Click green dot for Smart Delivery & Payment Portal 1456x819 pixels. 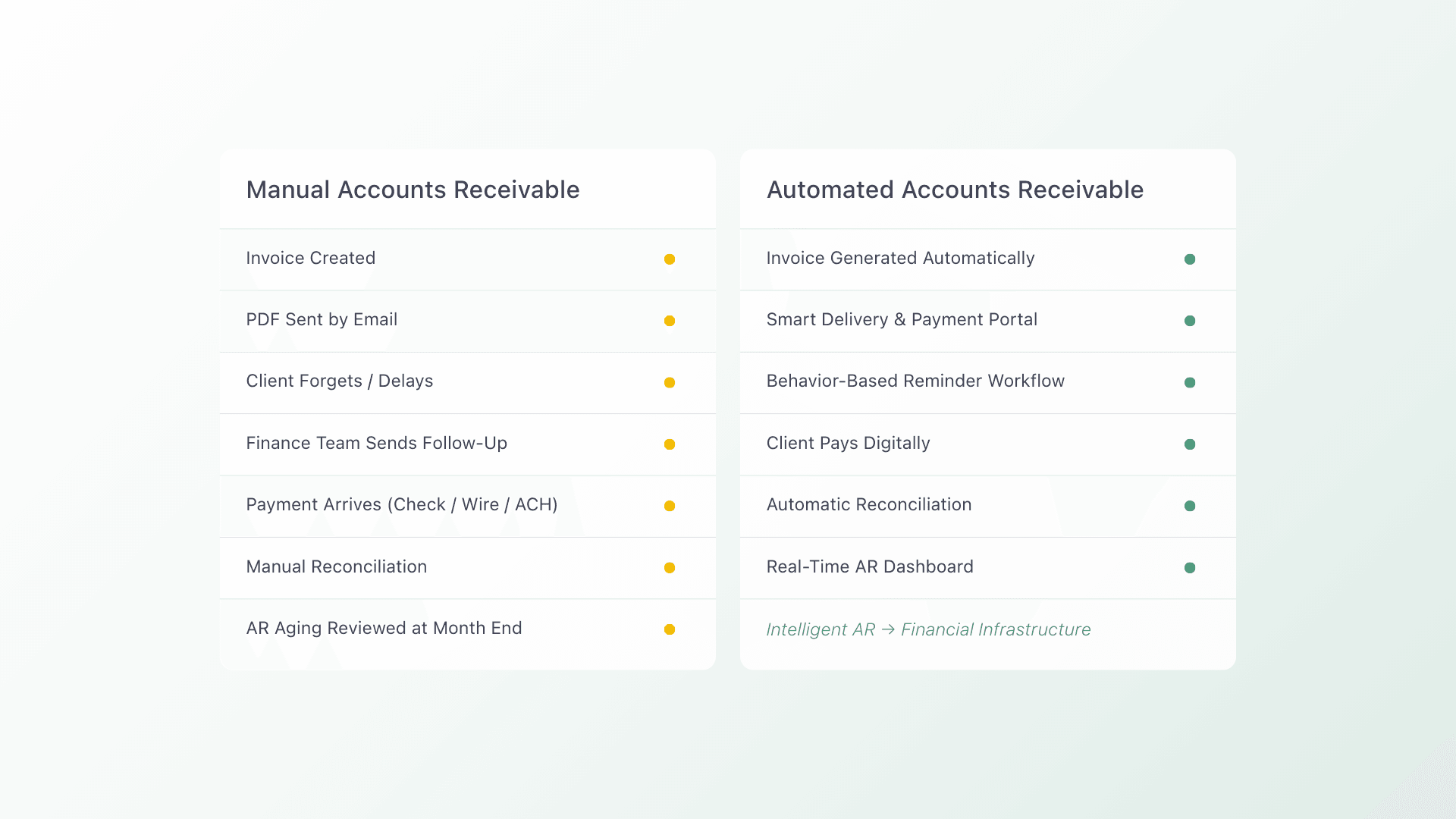(x=1190, y=321)
